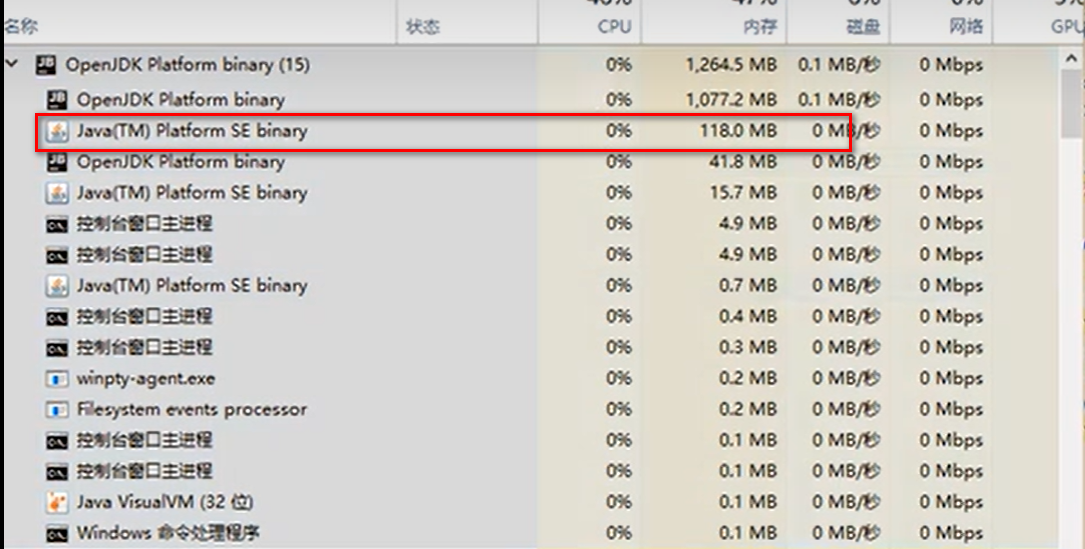Click the 0 Mbps value in the Java VisualVM row
The height and width of the screenshot is (549, 1085).
click(951, 502)
